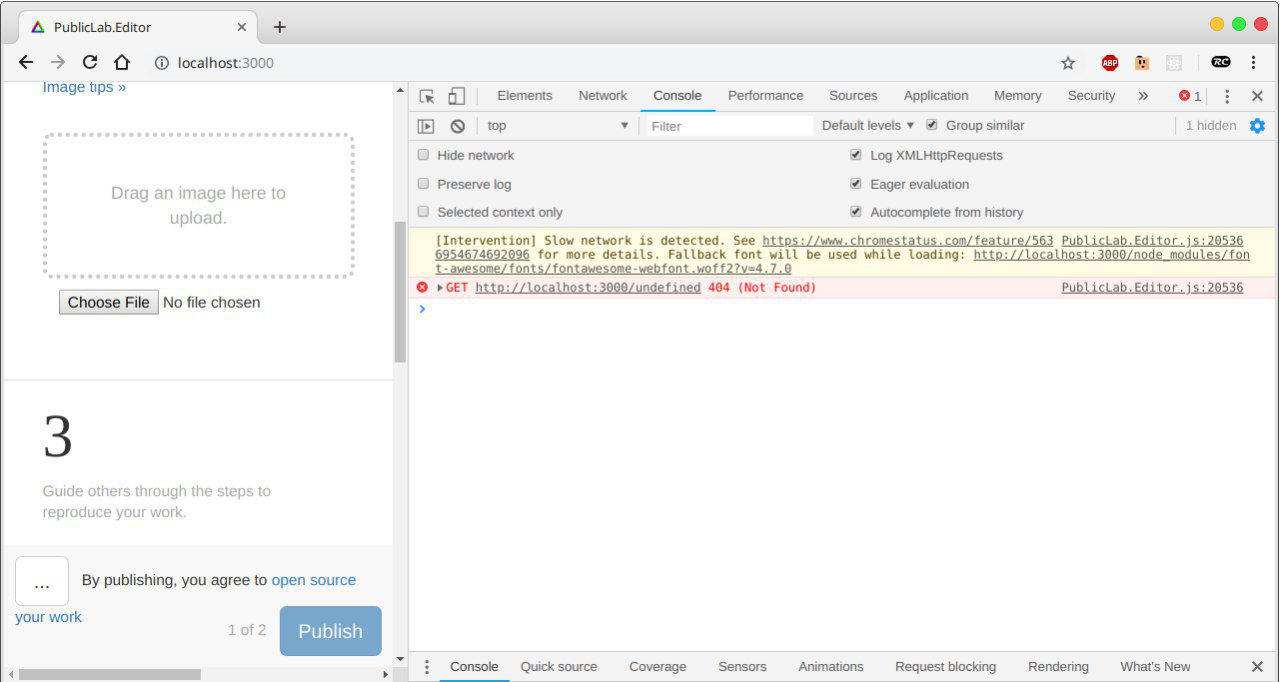The image size is (1280, 682).
Task: Click the browser back arrow
Action: coord(26,62)
